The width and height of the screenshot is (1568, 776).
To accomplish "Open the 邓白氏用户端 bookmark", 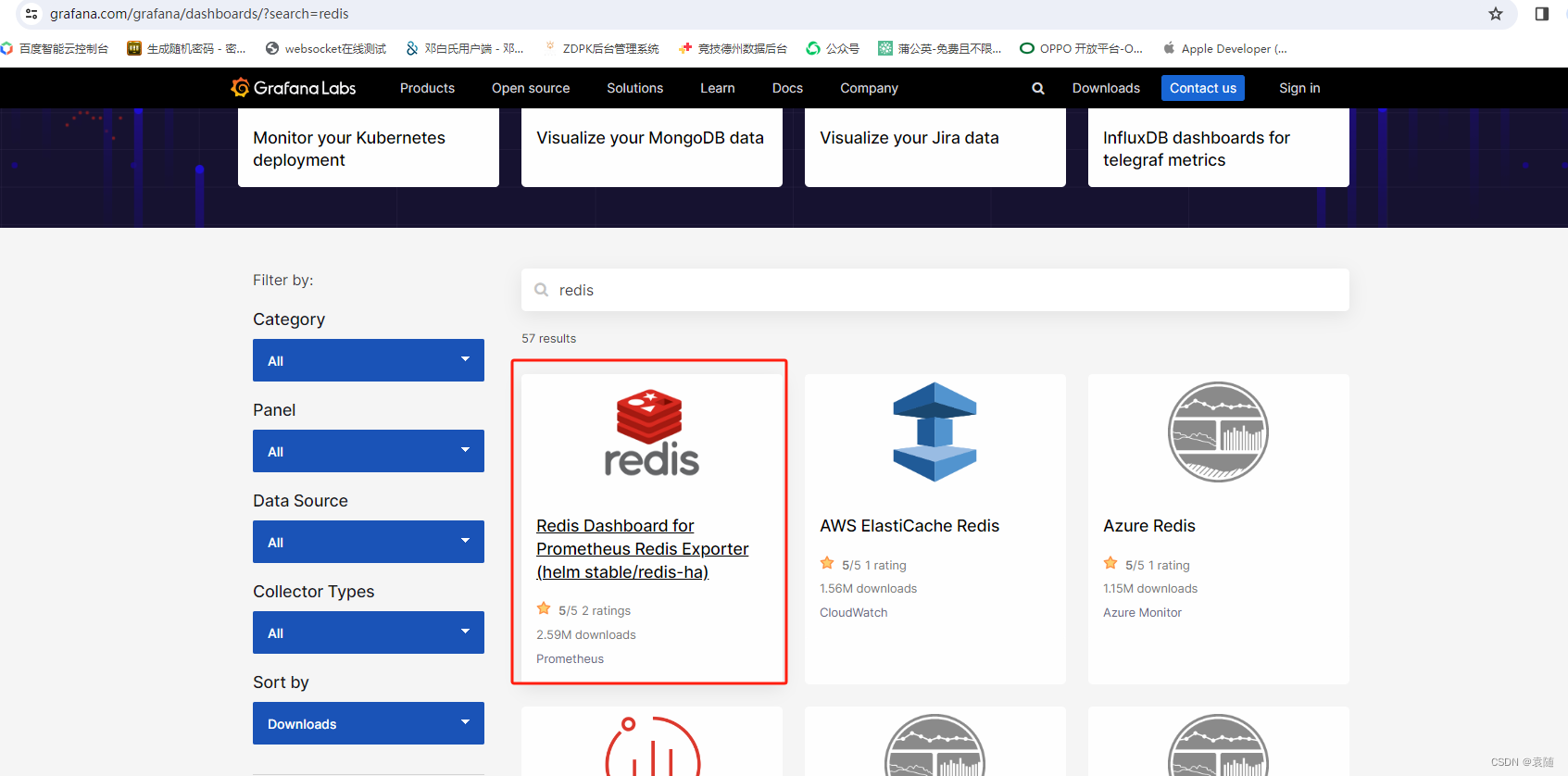I will 465,48.
